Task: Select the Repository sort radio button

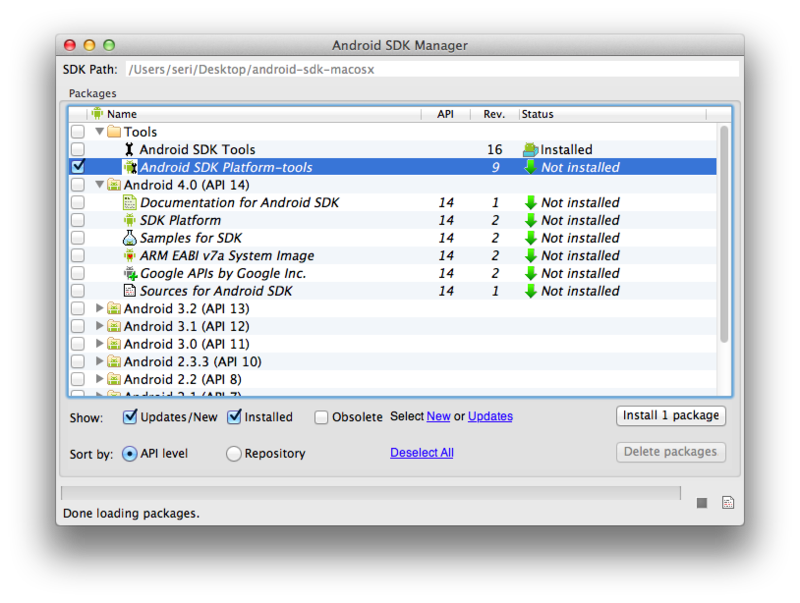Action: [234, 454]
